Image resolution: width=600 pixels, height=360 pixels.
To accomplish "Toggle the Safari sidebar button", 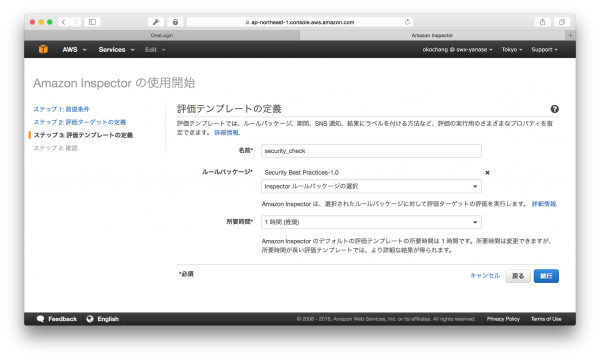I will 92,22.
